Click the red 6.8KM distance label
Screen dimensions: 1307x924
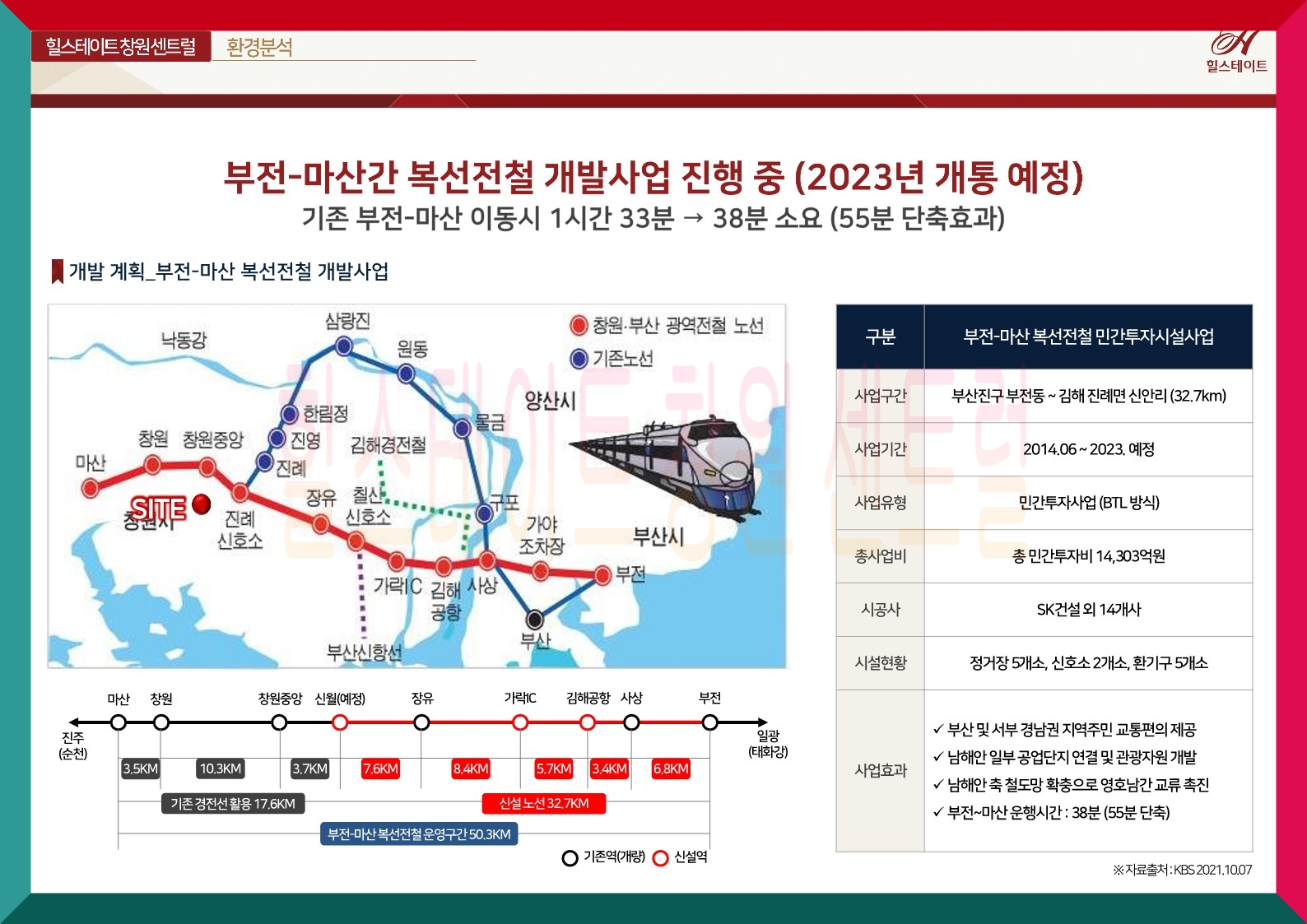click(671, 768)
